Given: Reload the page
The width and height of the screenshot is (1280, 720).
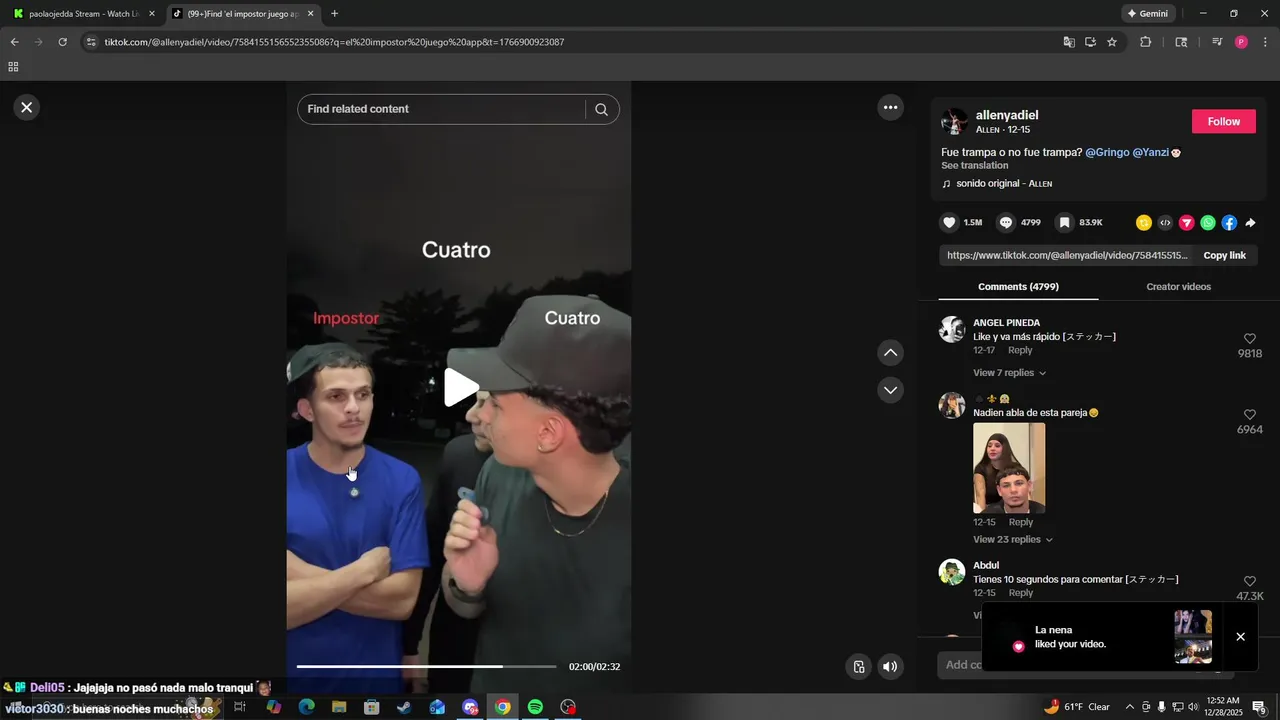Looking at the screenshot, I should [62, 42].
